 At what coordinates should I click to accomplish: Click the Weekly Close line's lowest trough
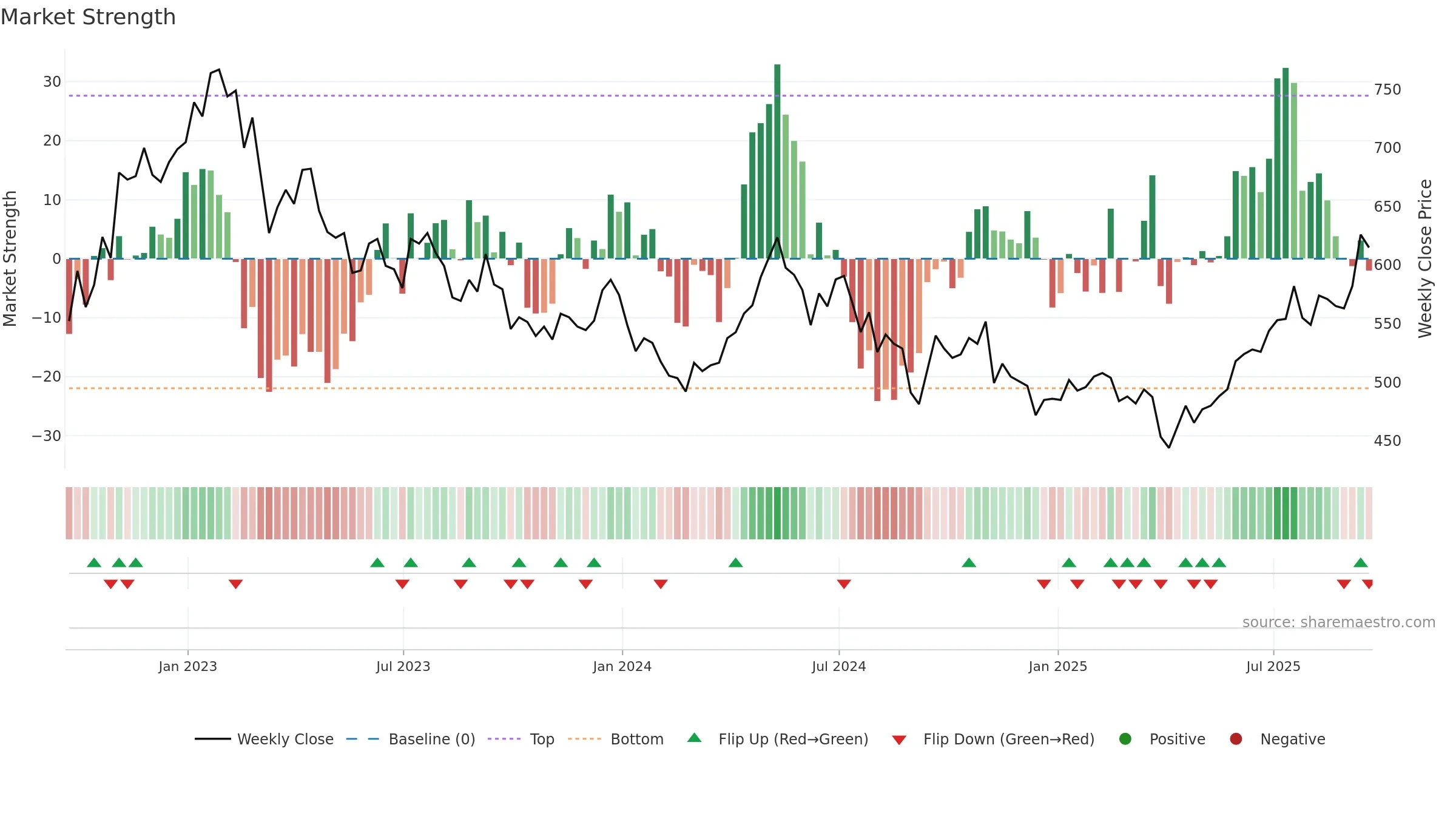click(1169, 448)
